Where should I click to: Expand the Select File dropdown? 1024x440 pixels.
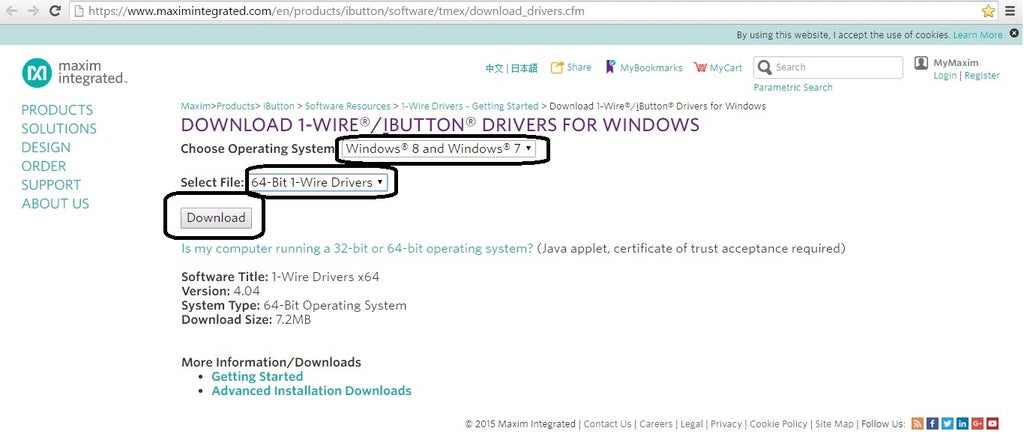click(x=318, y=183)
